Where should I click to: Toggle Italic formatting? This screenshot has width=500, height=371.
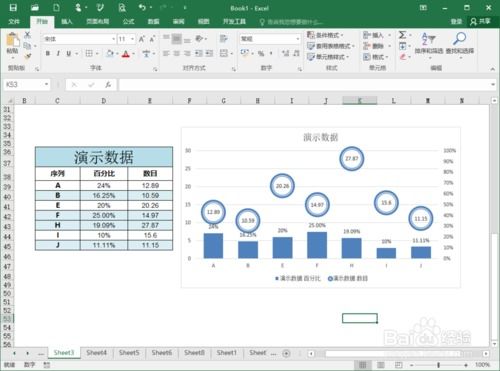point(58,53)
